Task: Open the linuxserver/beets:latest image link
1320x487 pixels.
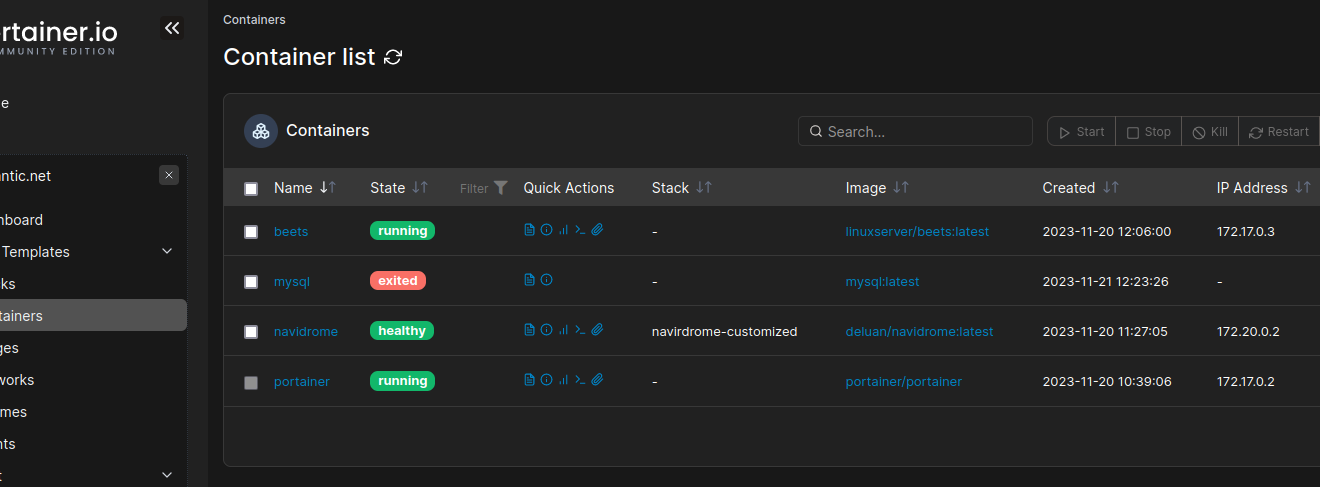Action: (x=917, y=231)
